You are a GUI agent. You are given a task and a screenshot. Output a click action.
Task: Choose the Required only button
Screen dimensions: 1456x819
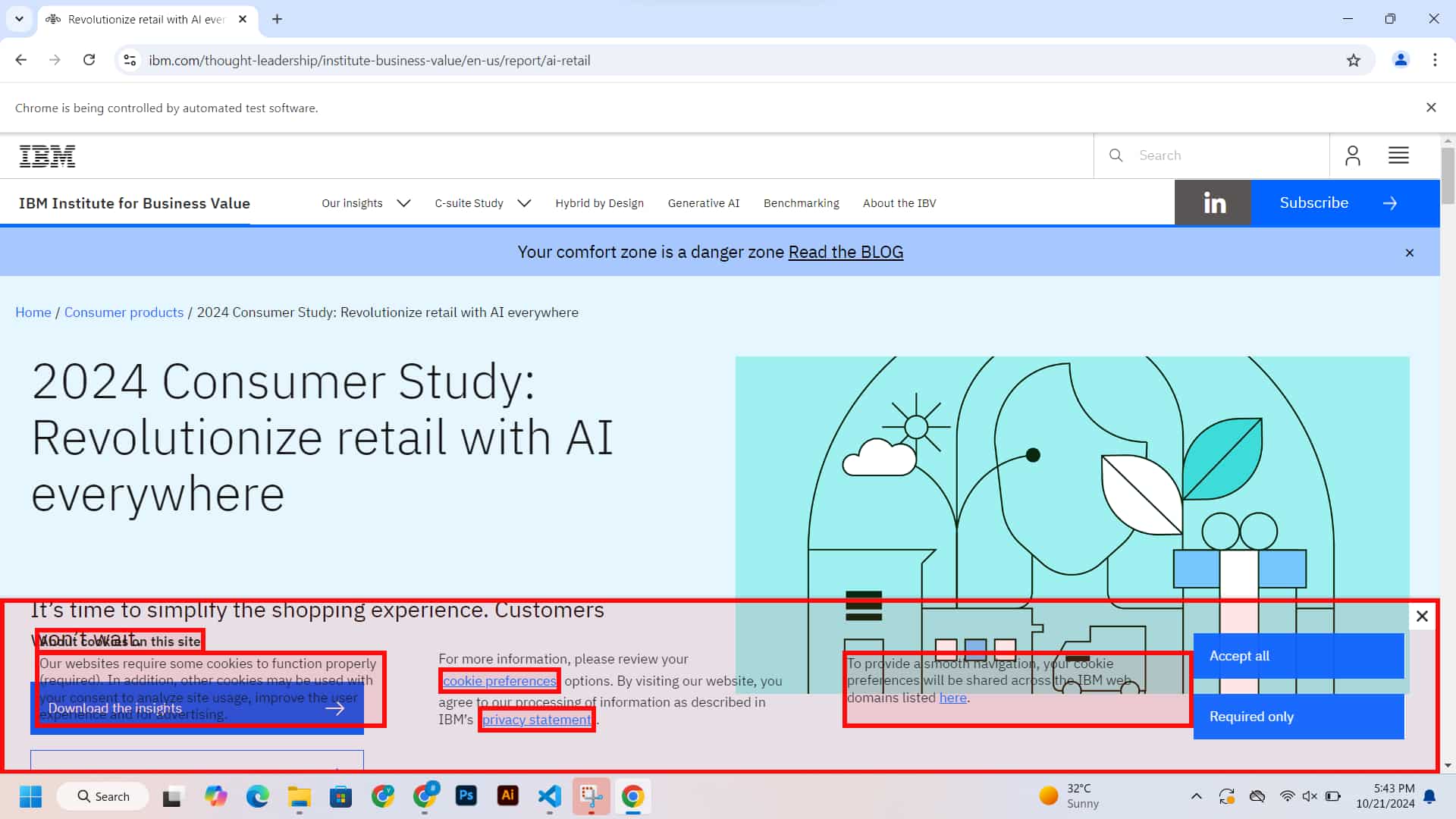pos(1298,717)
